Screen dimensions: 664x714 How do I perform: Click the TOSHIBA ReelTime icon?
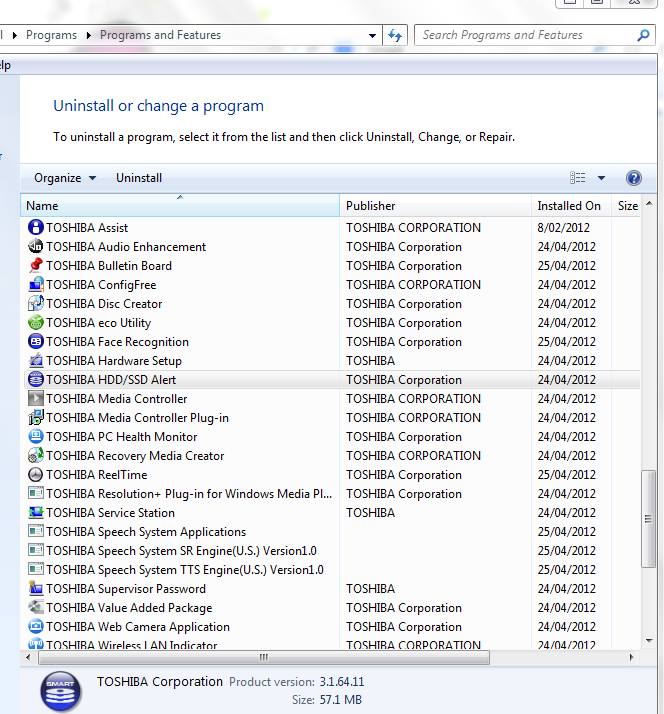36,475
